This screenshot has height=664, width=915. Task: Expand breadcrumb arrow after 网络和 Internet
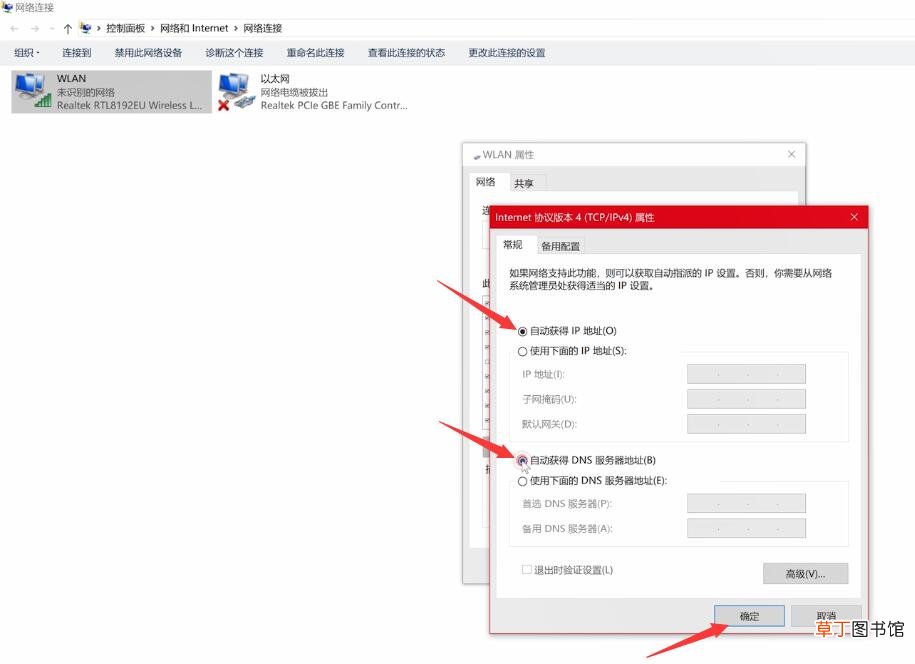tap(236, 28)
